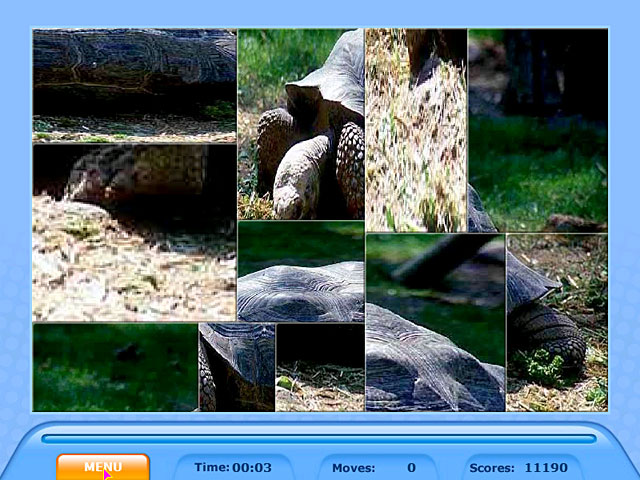
Task: Pick the small dark piece with straw at the bottom
Action: 320,366
